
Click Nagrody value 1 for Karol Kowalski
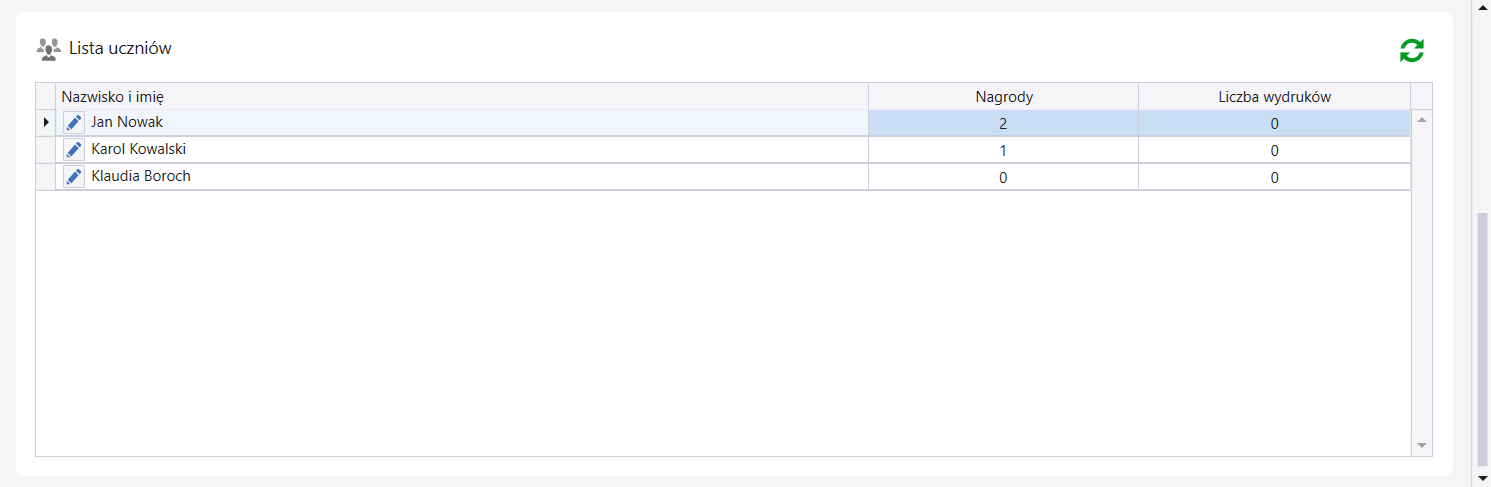click(x=1003, y=151)
